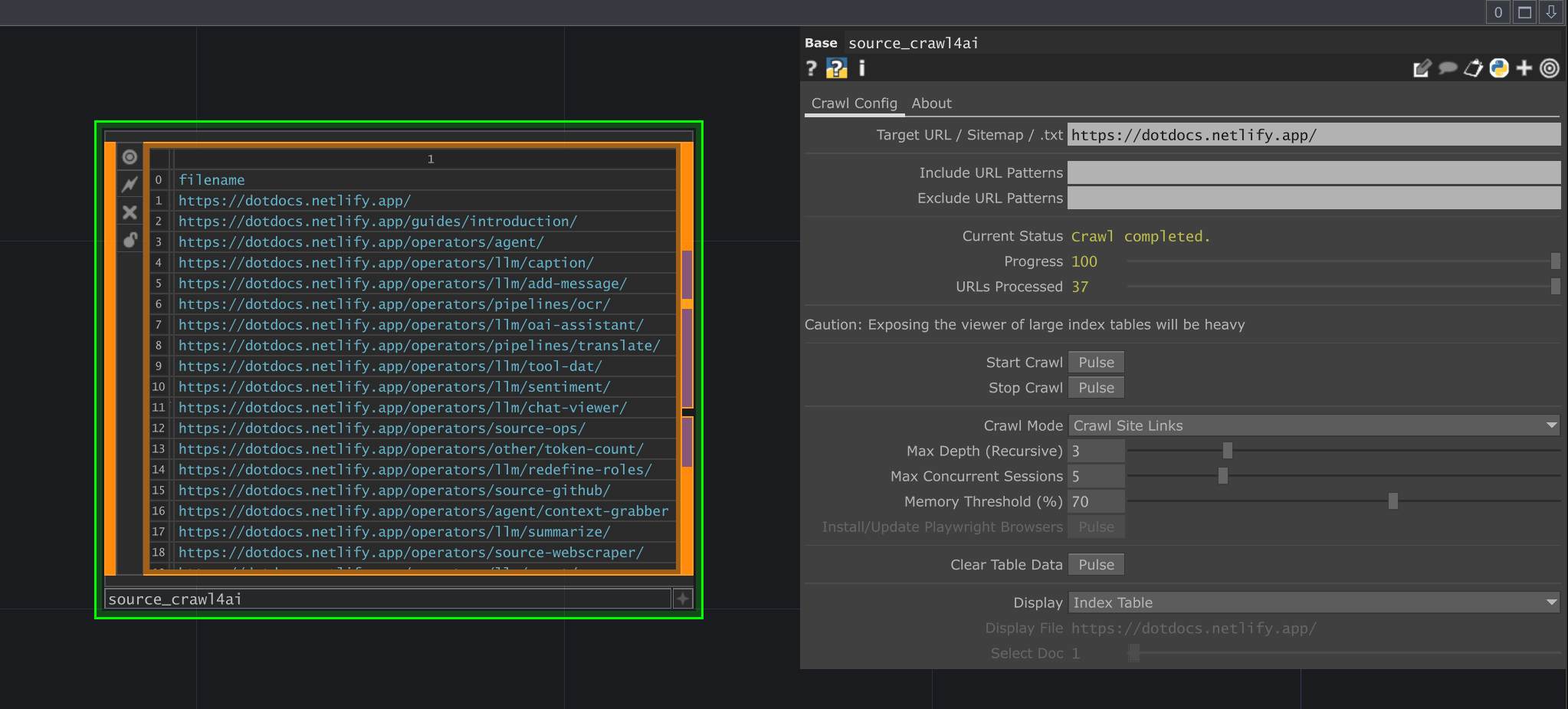This screenshot has width=1568, height=709.
Task: Open the Display dropdown showing Index Table
Action: coord(1314,602)
